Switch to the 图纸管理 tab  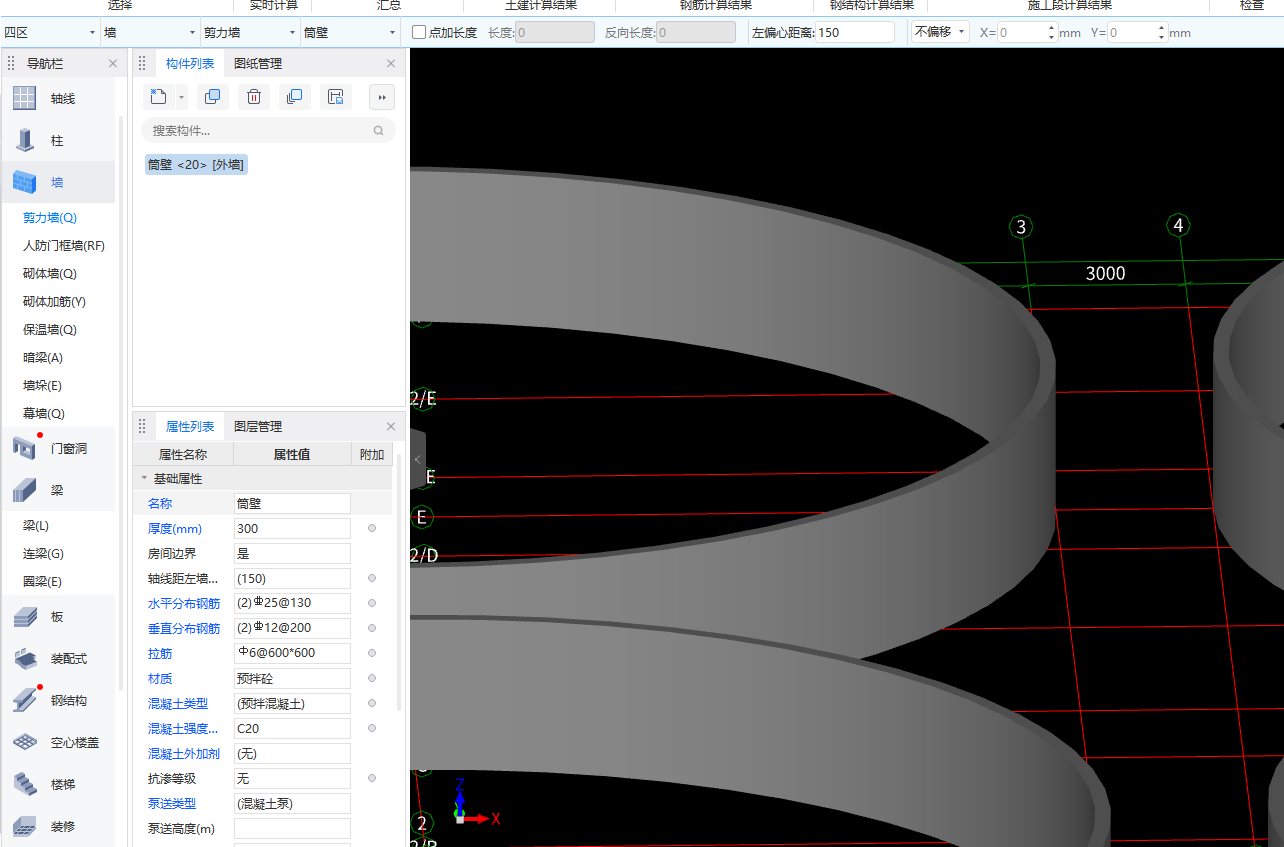pyautogui.click(x=258, y=64)
